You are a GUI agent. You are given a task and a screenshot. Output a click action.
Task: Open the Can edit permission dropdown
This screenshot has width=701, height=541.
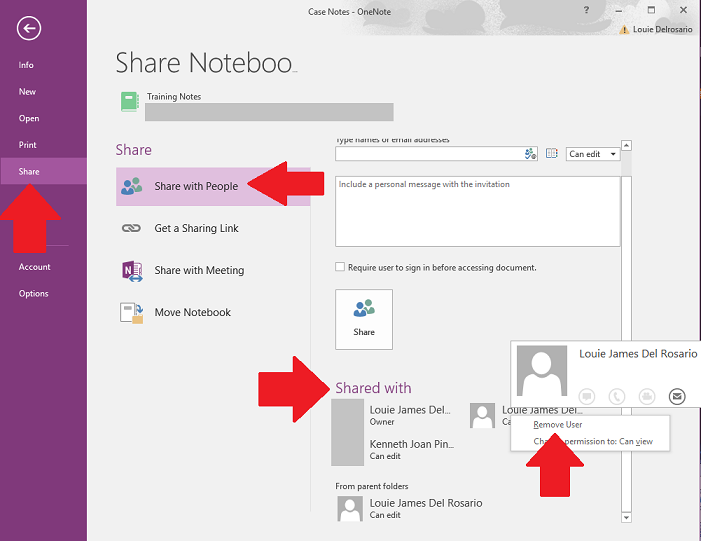coord(593,154)
